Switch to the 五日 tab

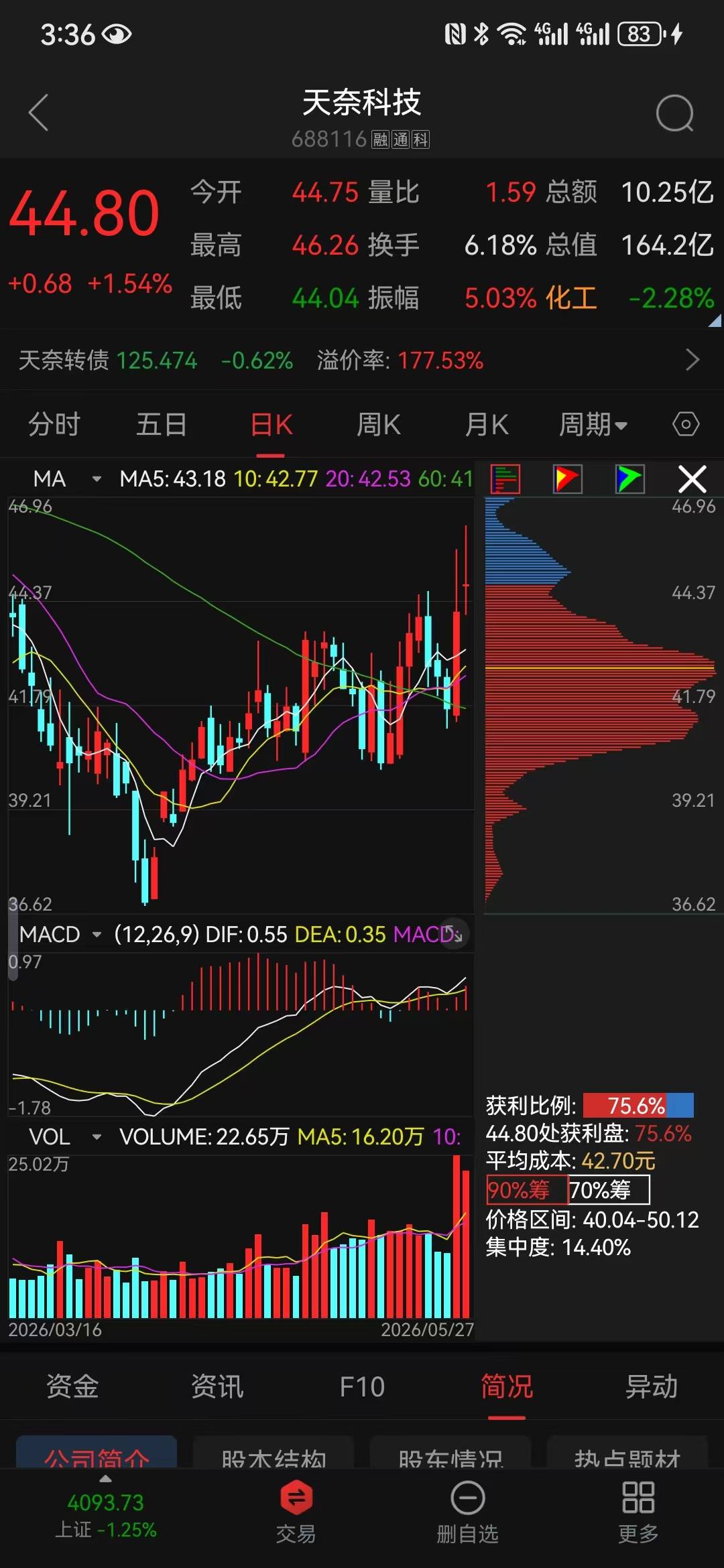tap(162, 424)
